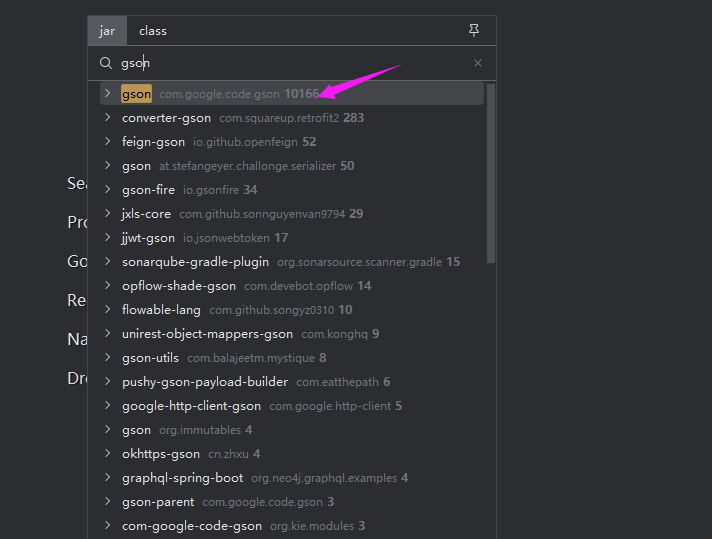Expand the flowable-lang row
Viewport: 712px width, 539px height.
point(108,310)
